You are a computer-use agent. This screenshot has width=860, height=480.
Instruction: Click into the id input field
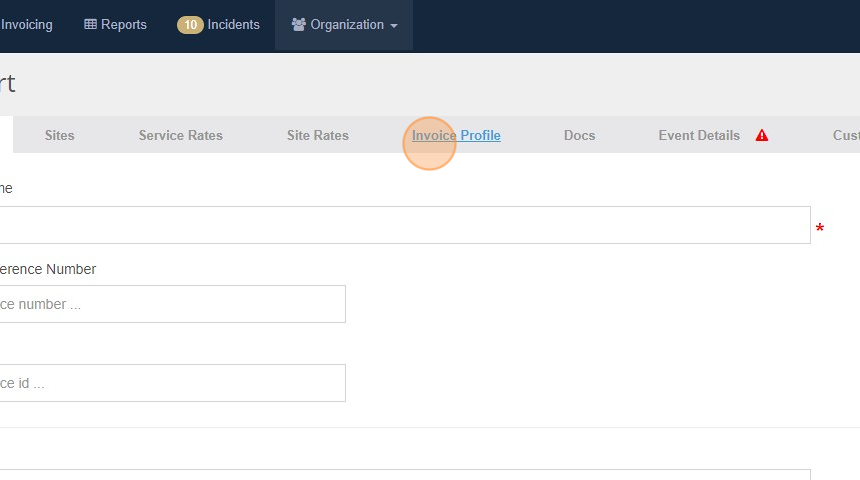click(172, 383)
